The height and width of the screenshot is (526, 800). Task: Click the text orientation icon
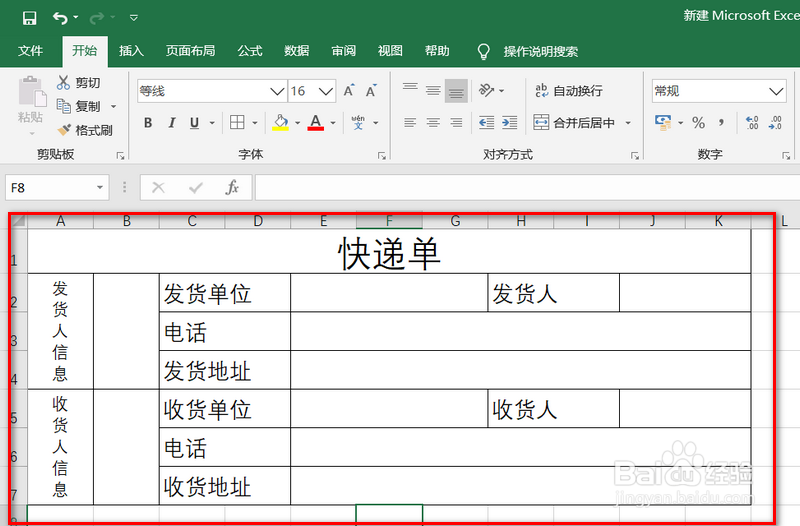click(487, 91)
